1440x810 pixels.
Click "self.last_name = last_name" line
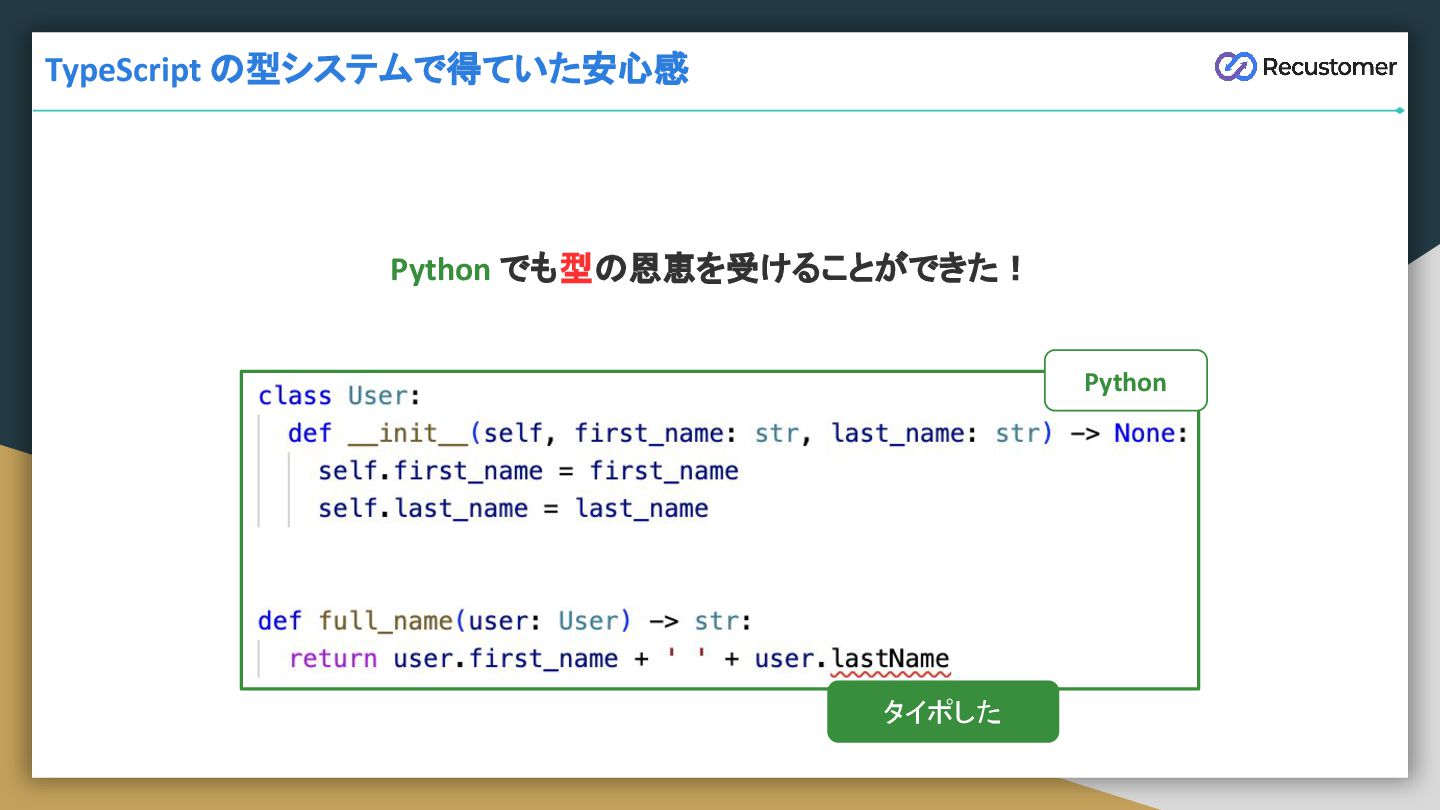pos(513,509)
